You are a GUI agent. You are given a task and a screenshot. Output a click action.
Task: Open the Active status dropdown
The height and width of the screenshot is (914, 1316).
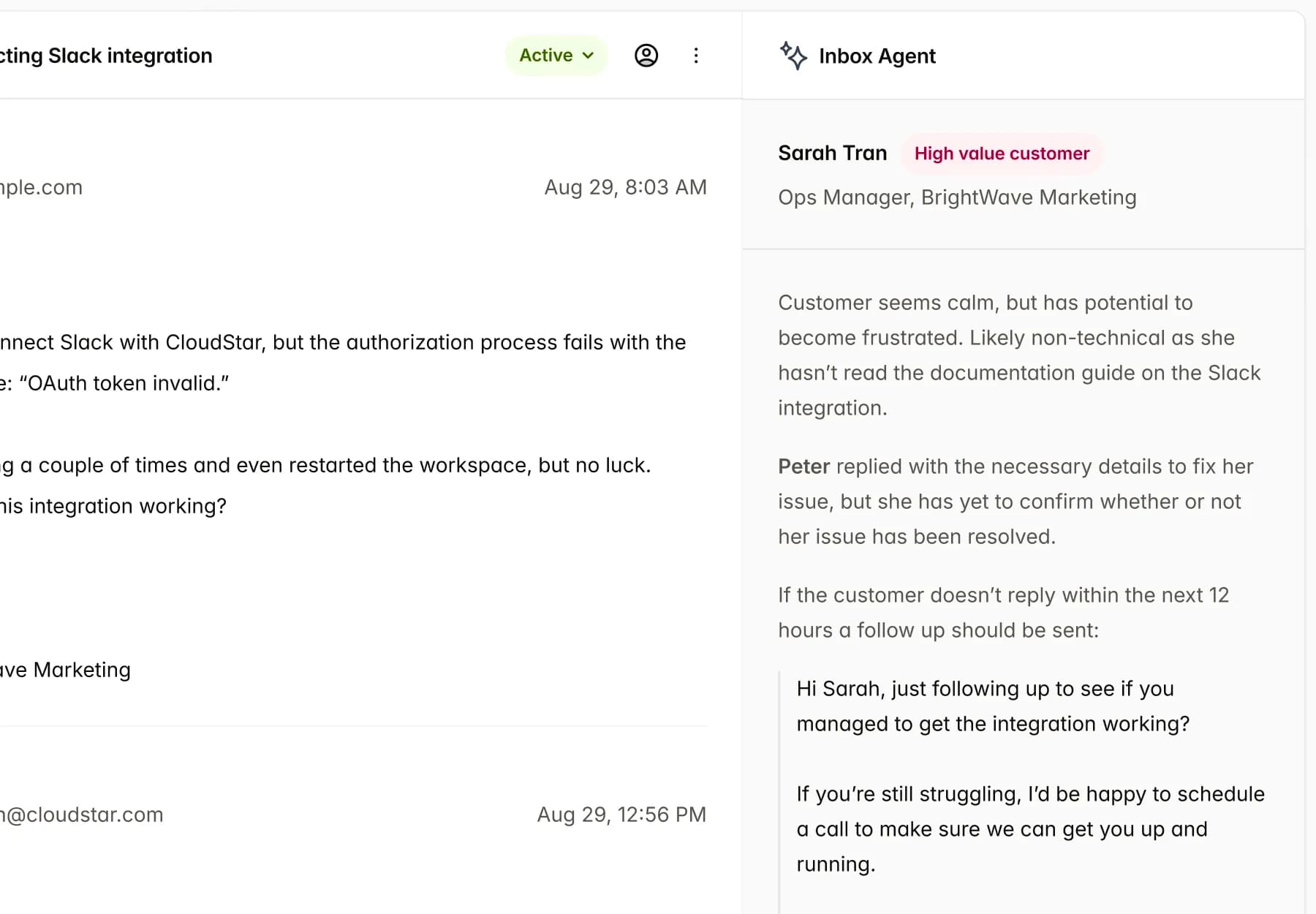pos(555,56)
